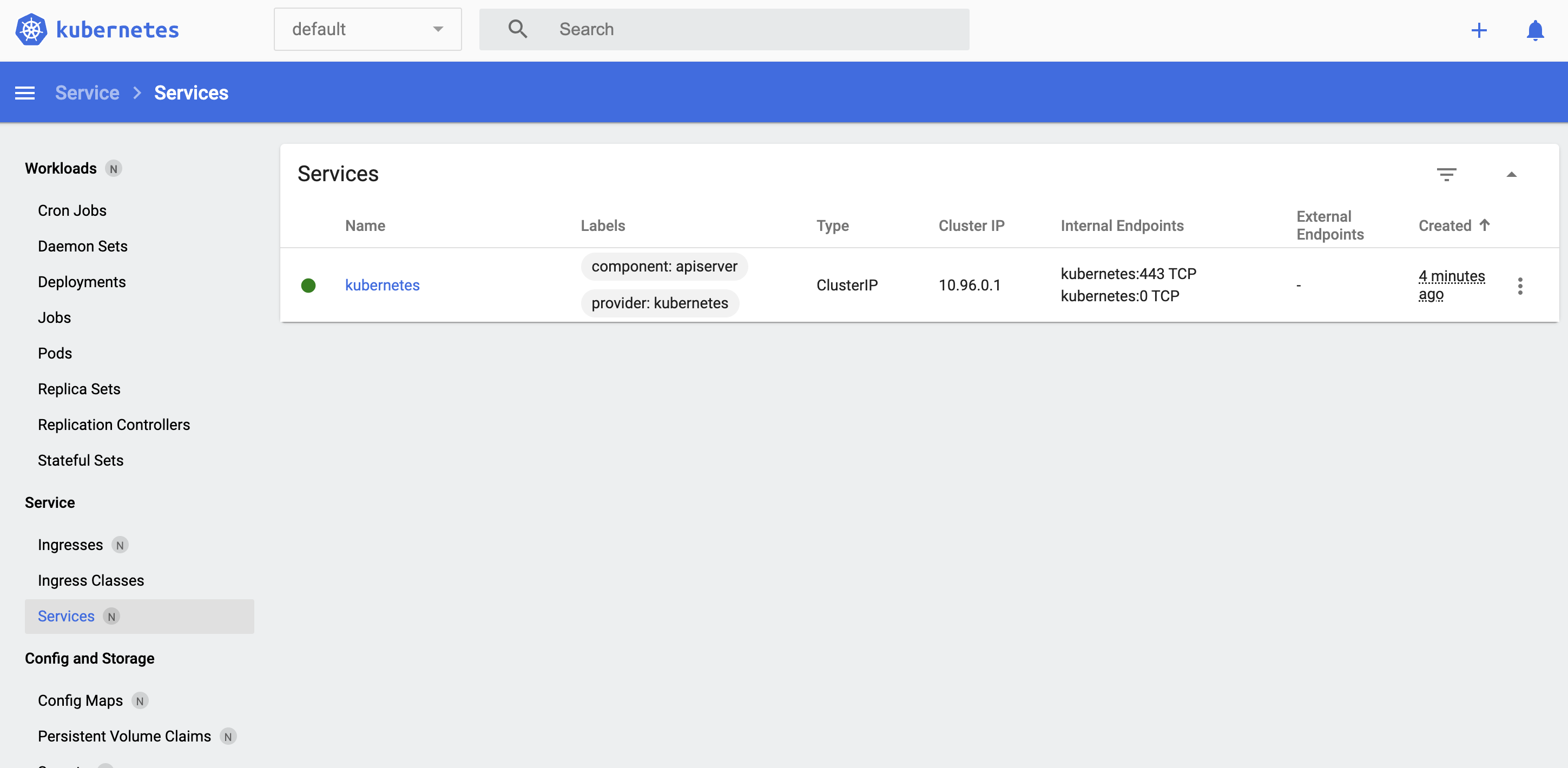This screenshot has width=1568, height=768.
Task: Click the N badge next to Config Maps
Action: [140, 701]
